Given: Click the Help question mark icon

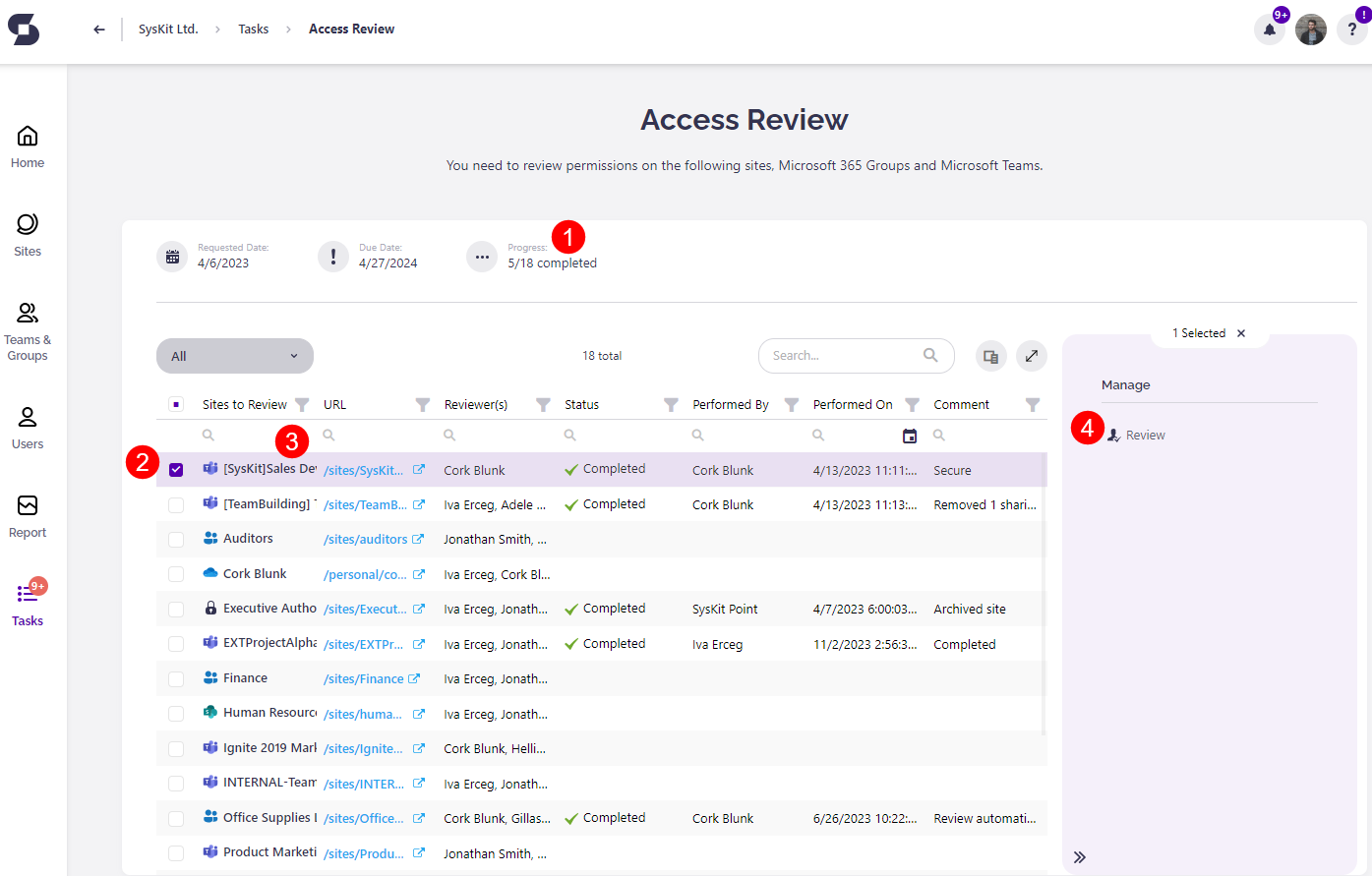Looking at the screenshot, I should (x=1351, y=29).
